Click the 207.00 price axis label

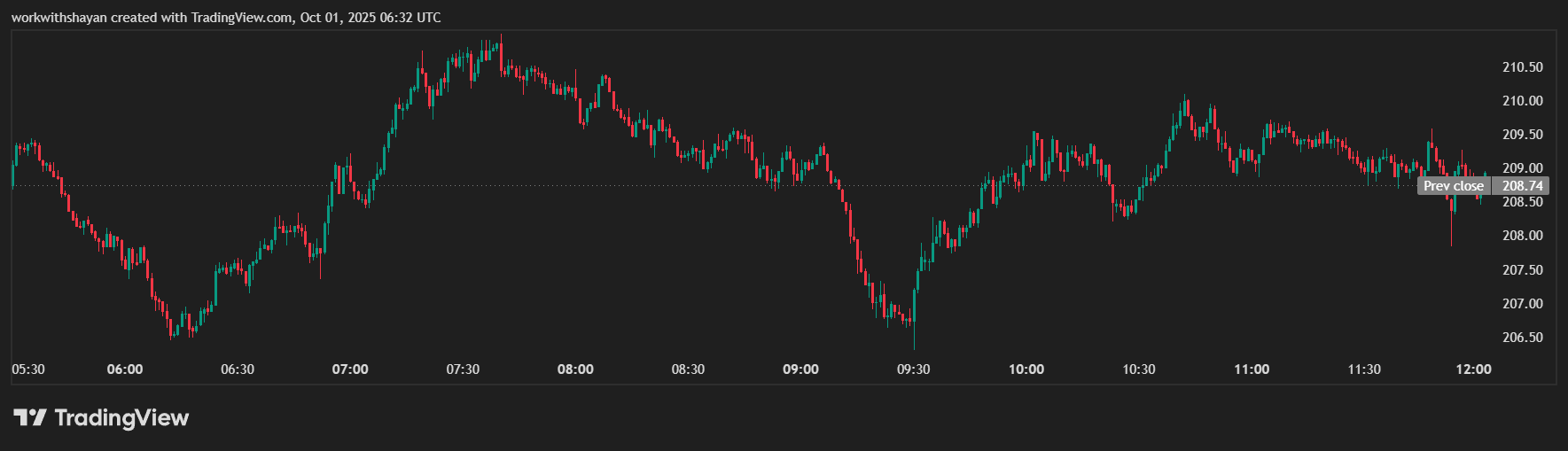[1522, 304]
